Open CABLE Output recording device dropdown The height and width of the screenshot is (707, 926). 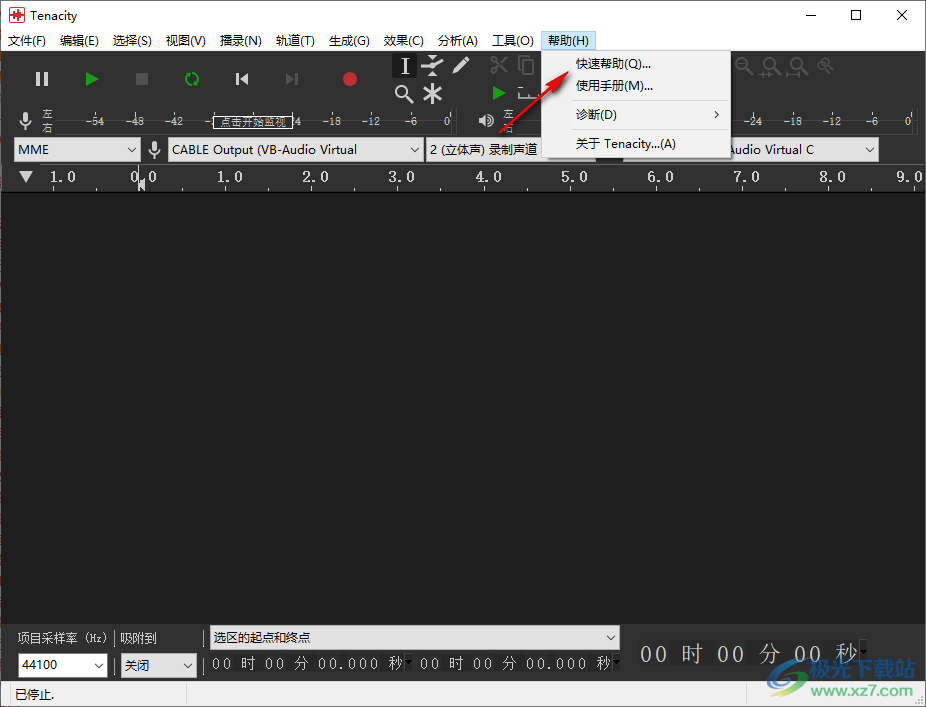coord(296,150)
